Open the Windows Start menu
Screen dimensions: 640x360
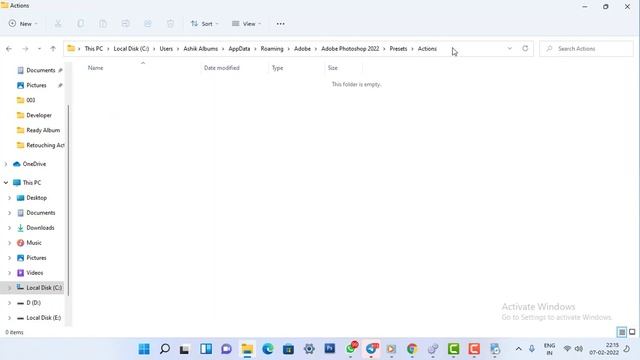[x=144, y=349]
